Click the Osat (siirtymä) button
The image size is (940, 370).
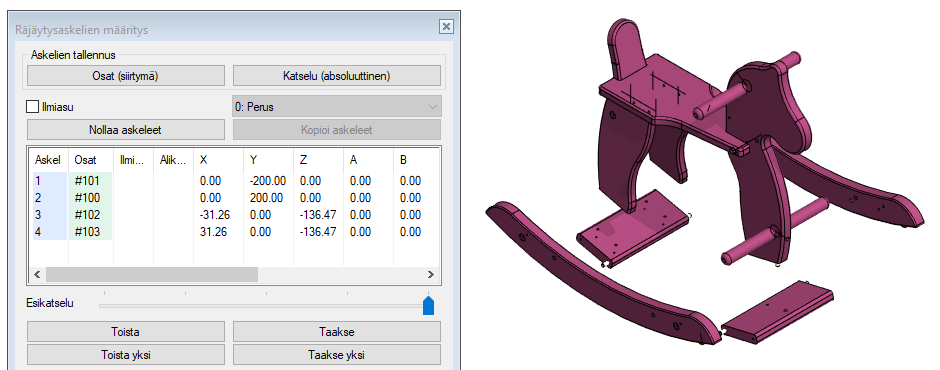coord(126,76)
